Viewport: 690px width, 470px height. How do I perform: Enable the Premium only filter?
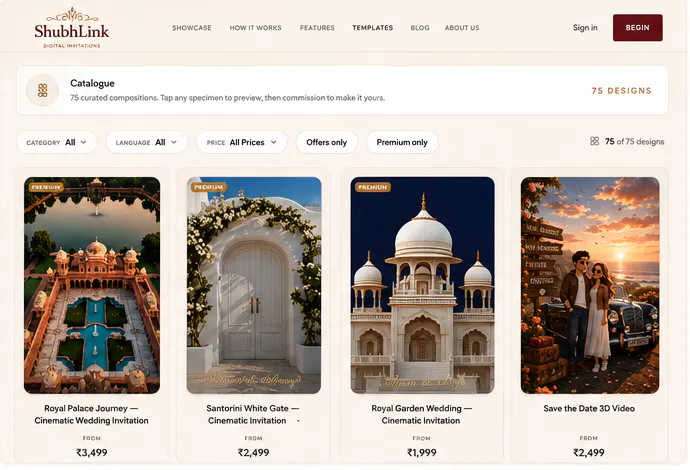click(x=402, y=142)
